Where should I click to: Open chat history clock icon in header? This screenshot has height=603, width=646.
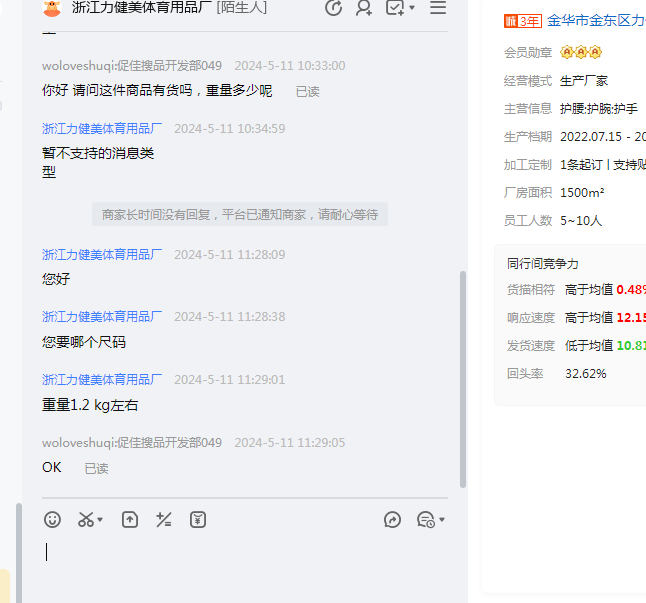click(x=334, y=8)
